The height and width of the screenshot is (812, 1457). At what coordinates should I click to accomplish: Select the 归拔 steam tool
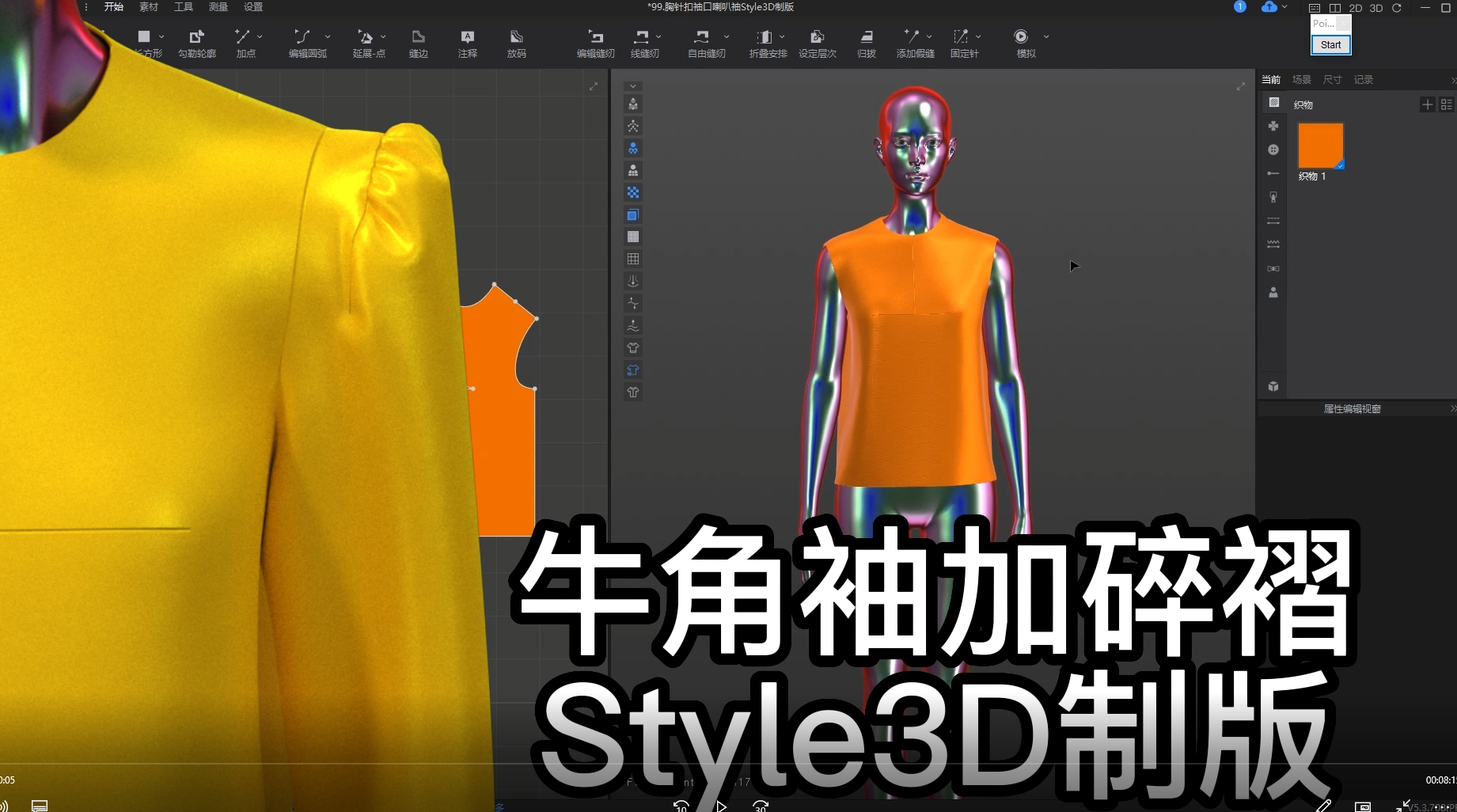pos(867,44)
